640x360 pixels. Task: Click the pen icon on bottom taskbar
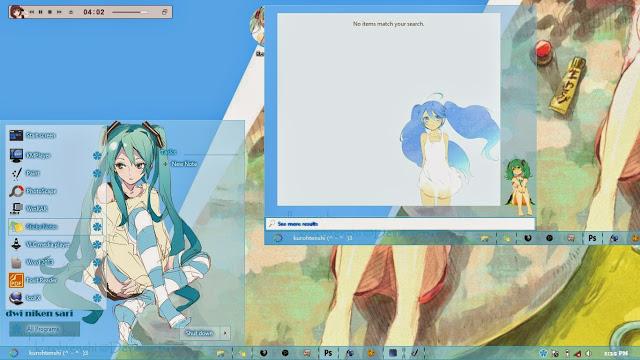(415, 353)
